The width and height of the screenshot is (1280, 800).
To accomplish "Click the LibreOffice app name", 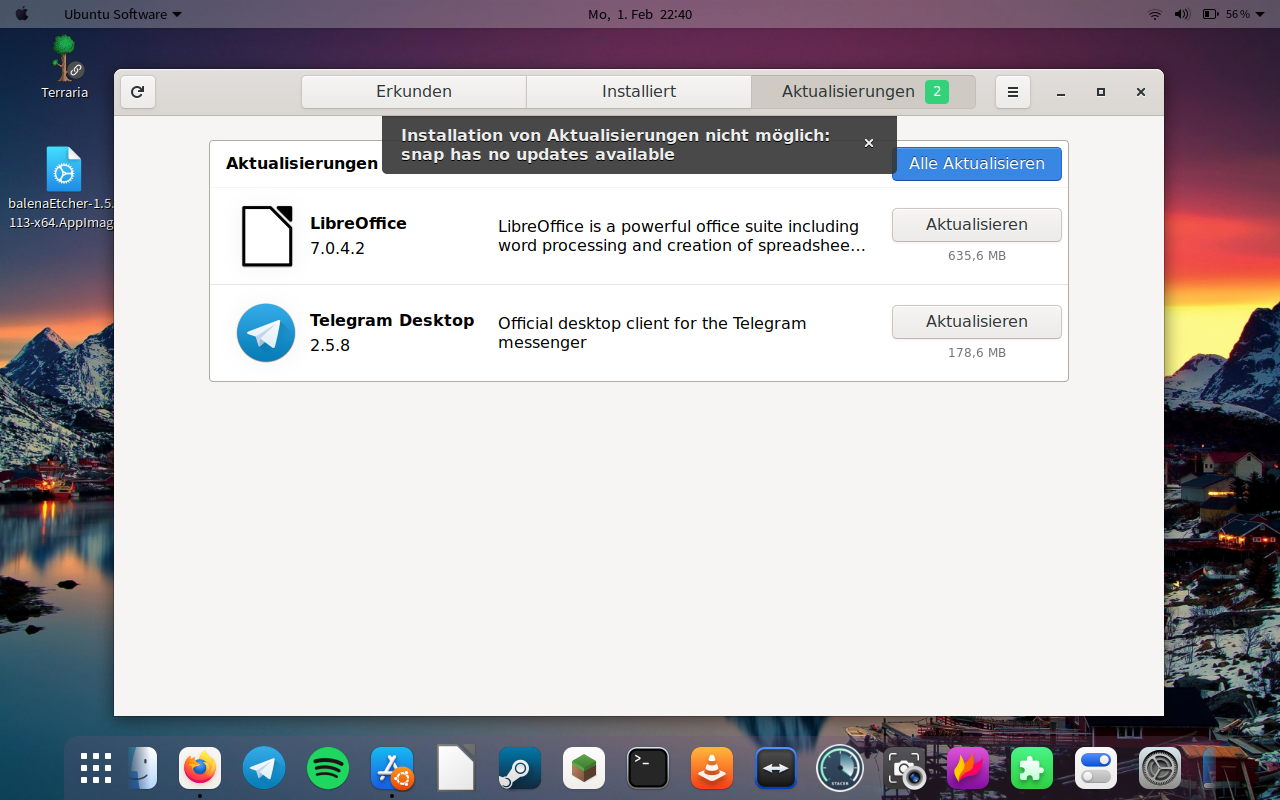I will tap(358, 223).
